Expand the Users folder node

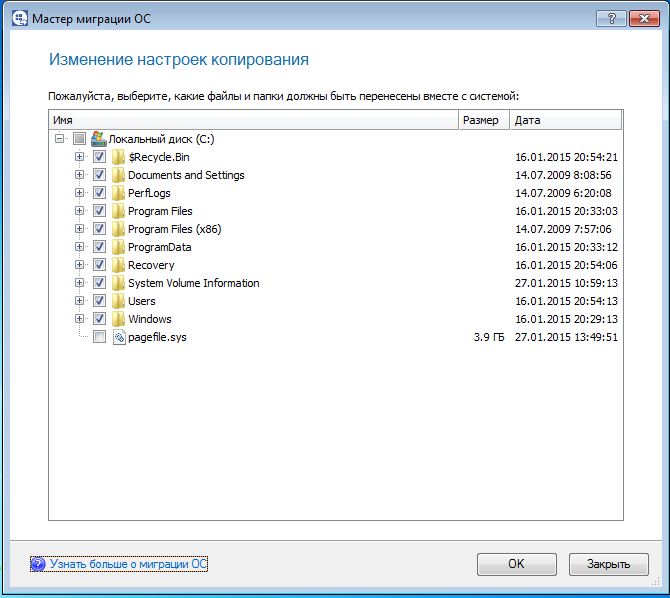point(79,300)
